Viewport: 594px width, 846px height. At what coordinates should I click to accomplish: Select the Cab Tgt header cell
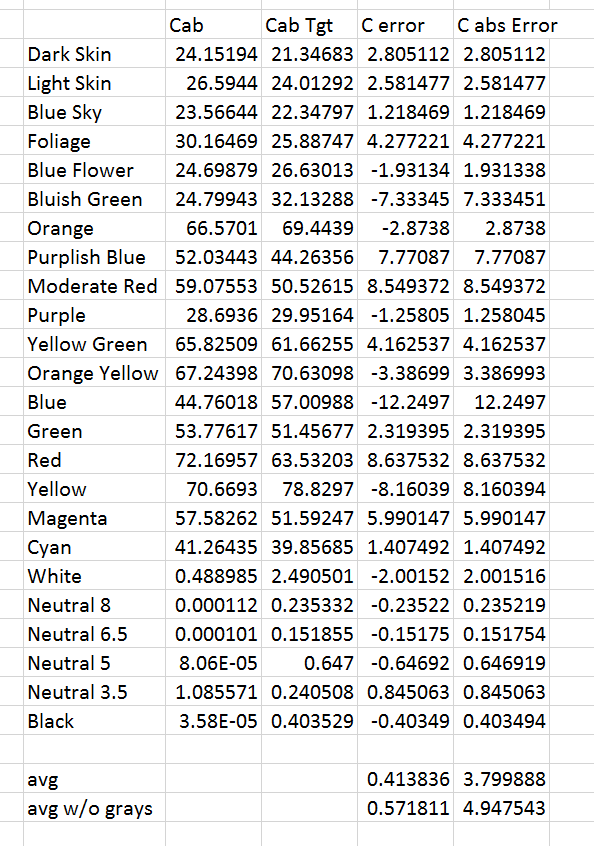click(x=309, y=25)
